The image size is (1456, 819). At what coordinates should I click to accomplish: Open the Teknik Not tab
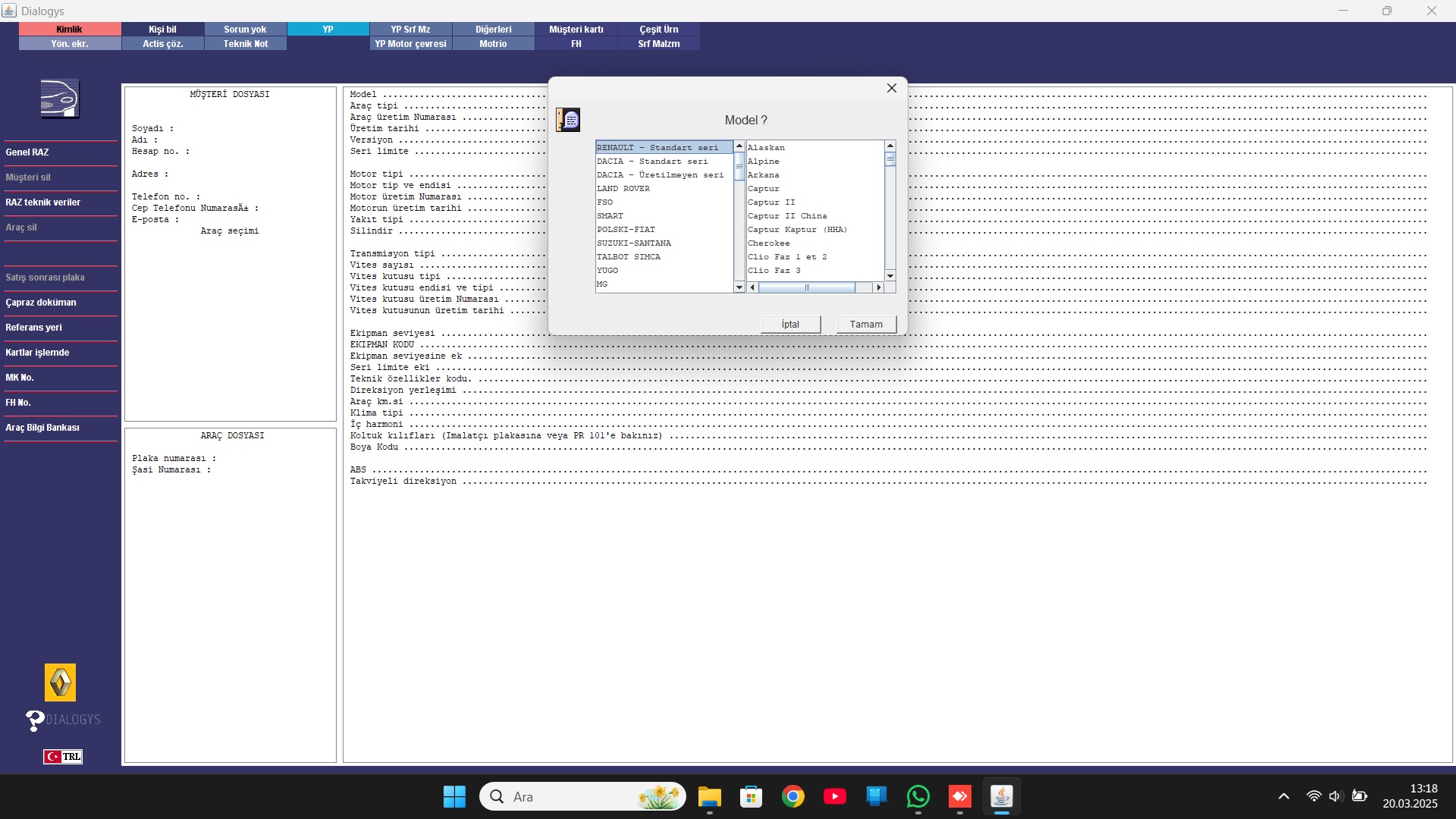pos(246,44)
